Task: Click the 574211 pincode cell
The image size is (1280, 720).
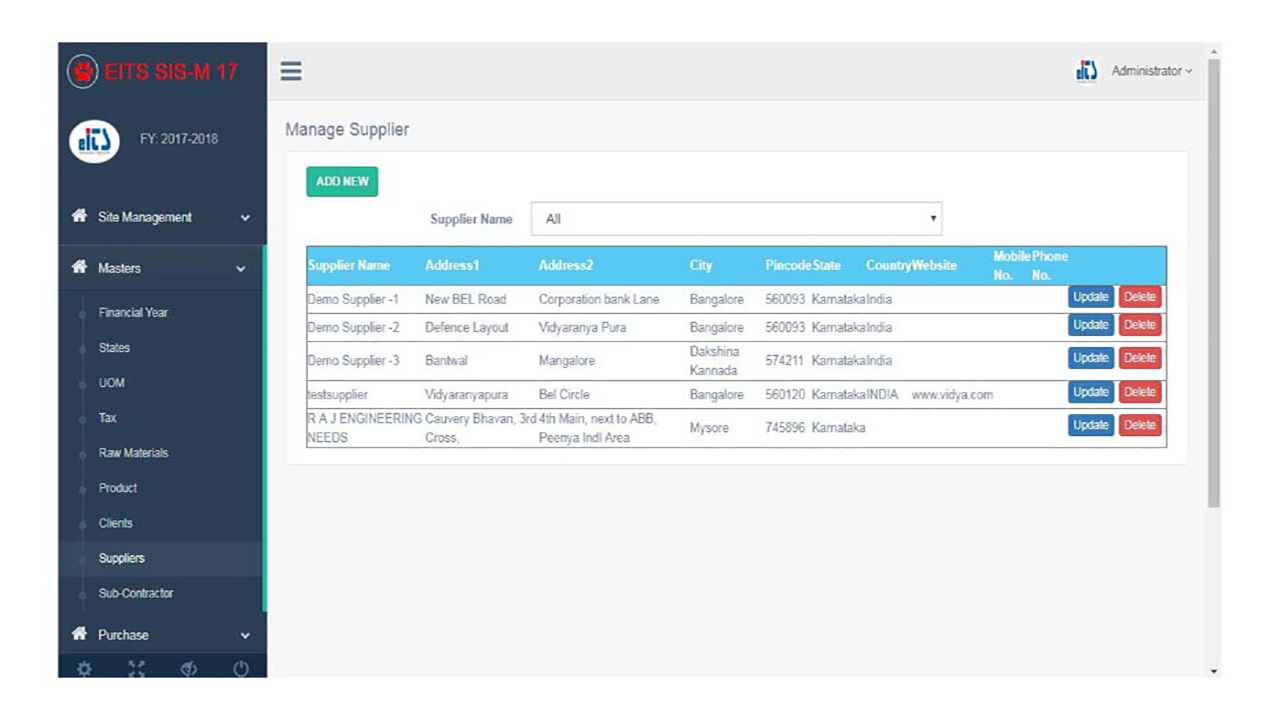Action: (785, 360)
